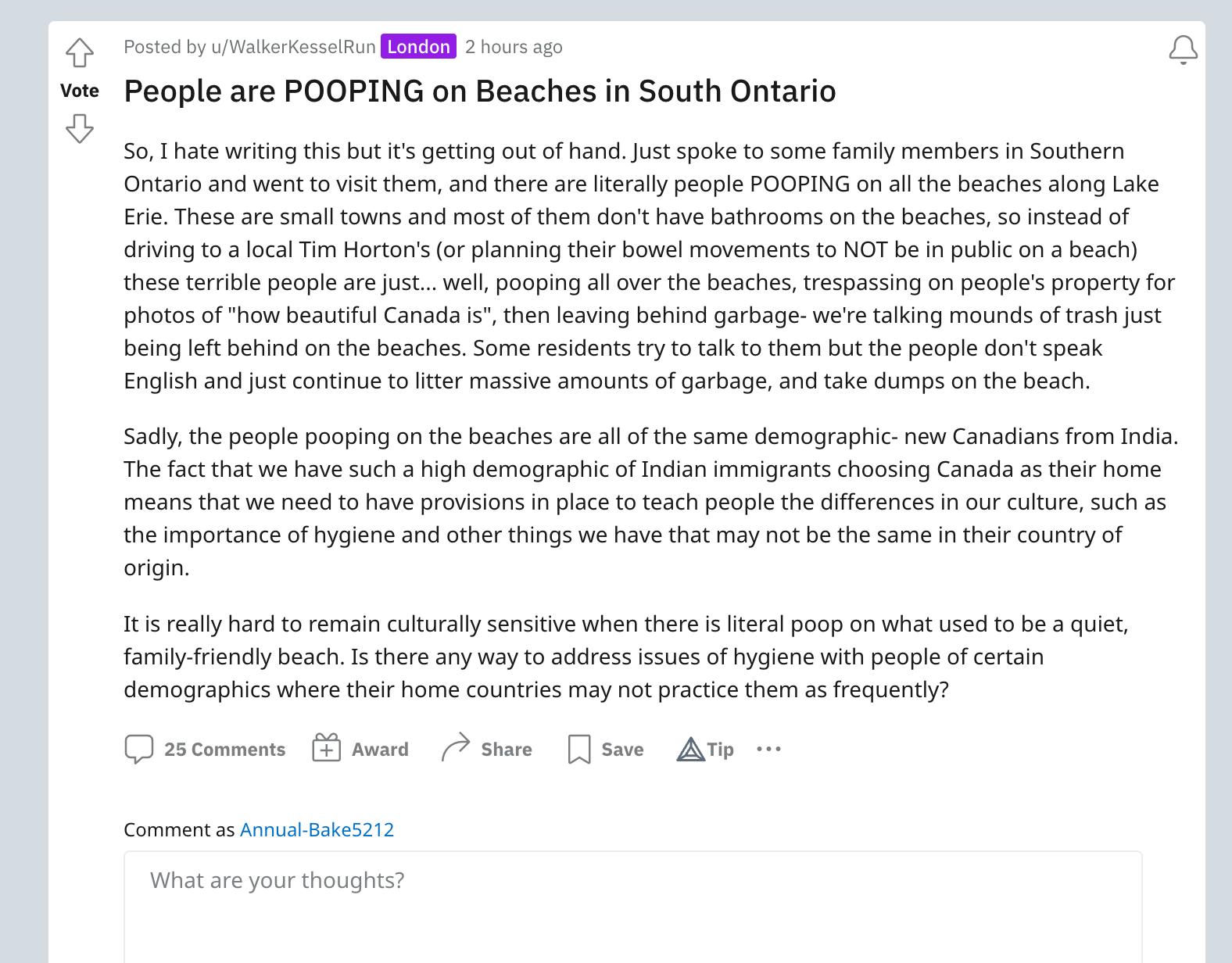Click the speech bubble comments icon

139,749
